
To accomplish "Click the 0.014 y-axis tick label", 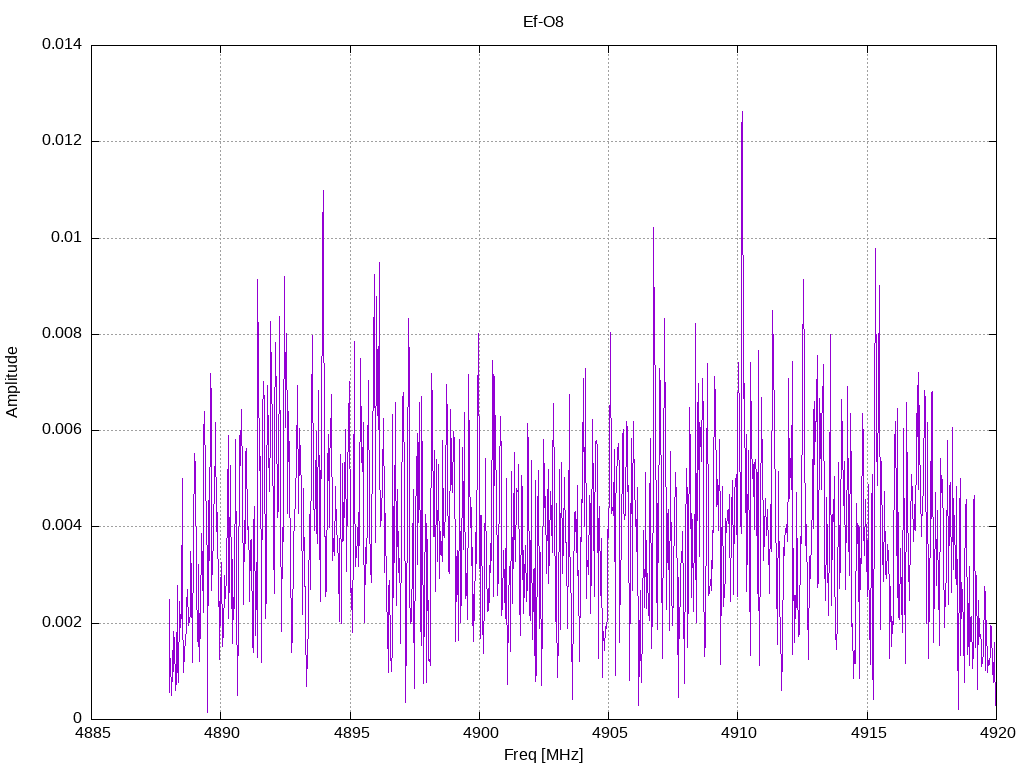I will (62, 44).
